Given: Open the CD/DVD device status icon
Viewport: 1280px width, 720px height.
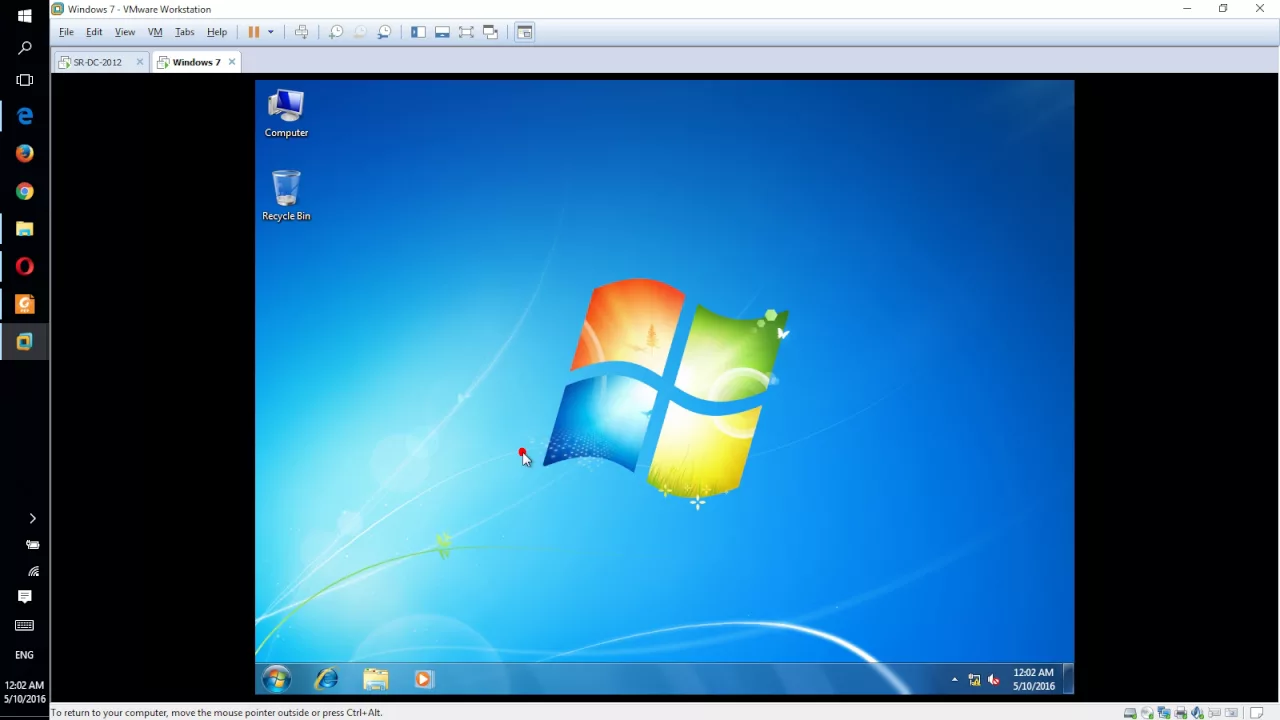Looking at the screenshot, I should [1147, 713].
